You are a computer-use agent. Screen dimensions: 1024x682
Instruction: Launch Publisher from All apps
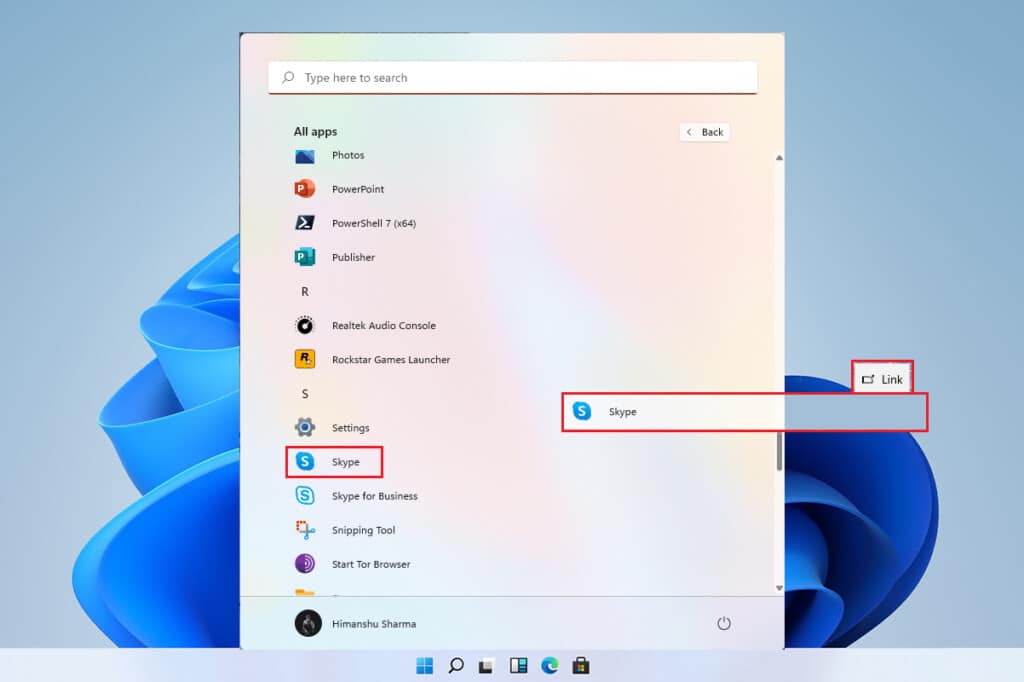point(352,257)
